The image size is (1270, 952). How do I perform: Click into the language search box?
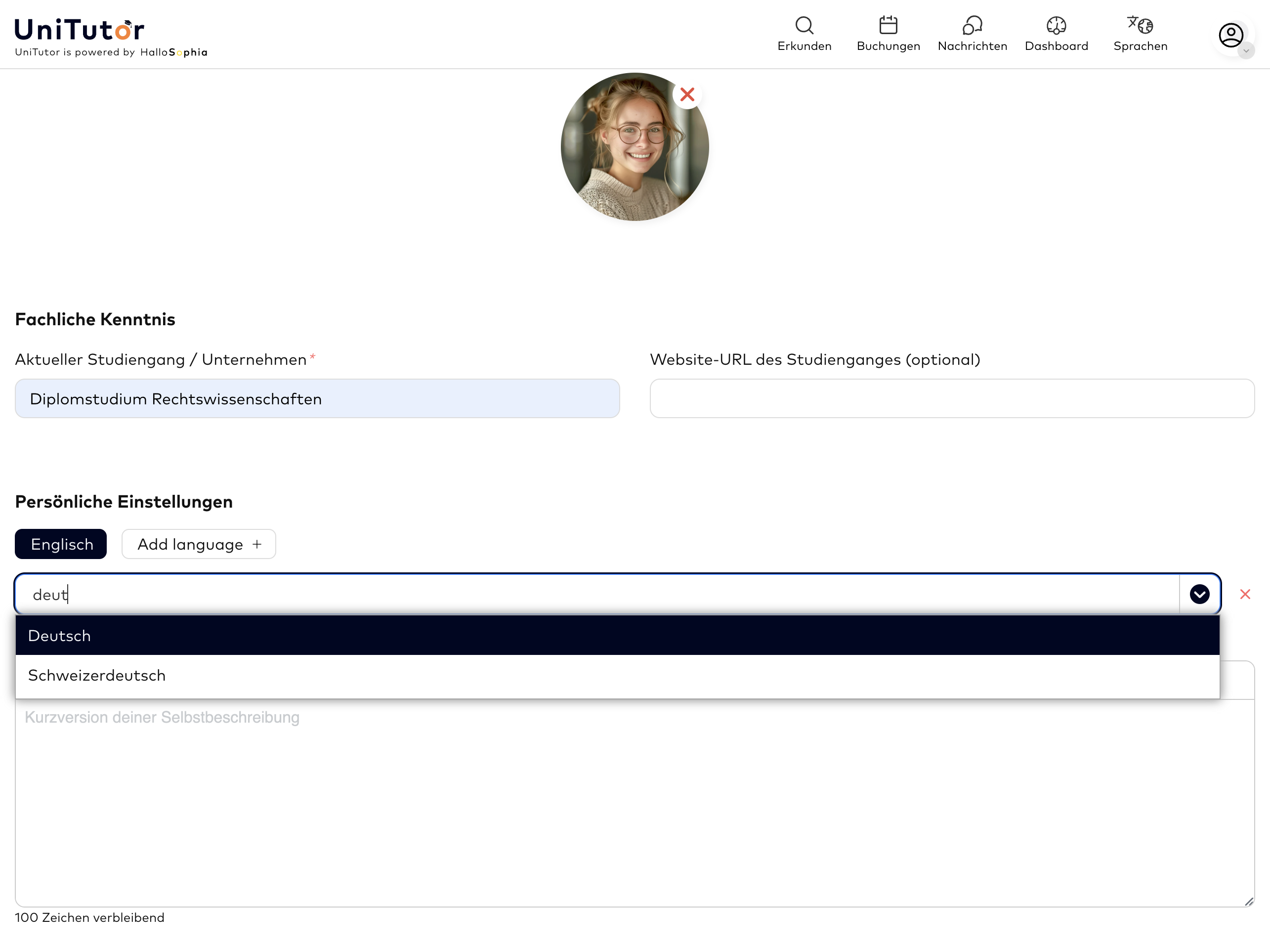click(597, 594)
